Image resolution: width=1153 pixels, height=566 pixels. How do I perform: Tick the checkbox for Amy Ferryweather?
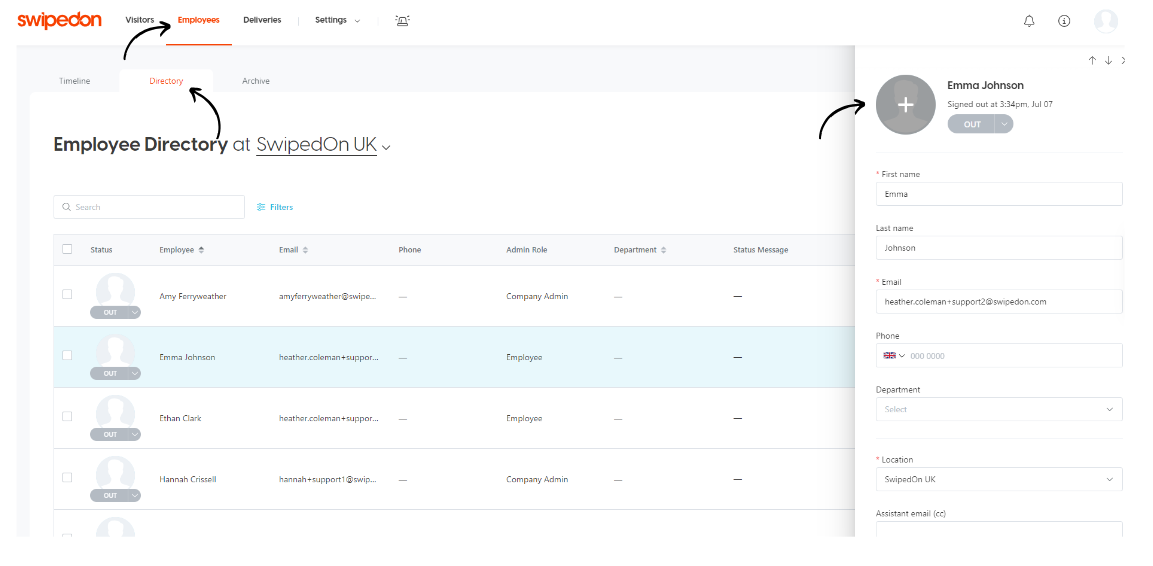point(67,294)
